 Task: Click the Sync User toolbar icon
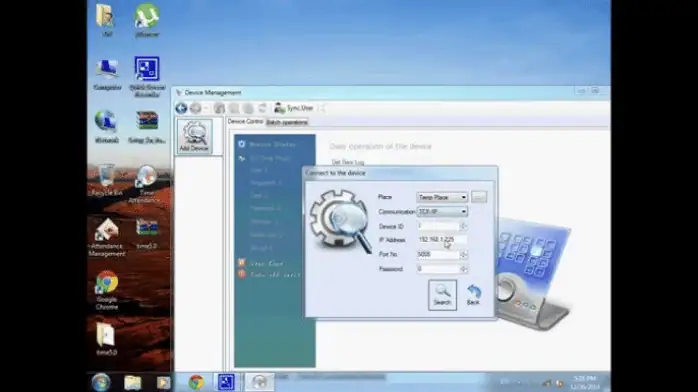(x=294, y=108)
